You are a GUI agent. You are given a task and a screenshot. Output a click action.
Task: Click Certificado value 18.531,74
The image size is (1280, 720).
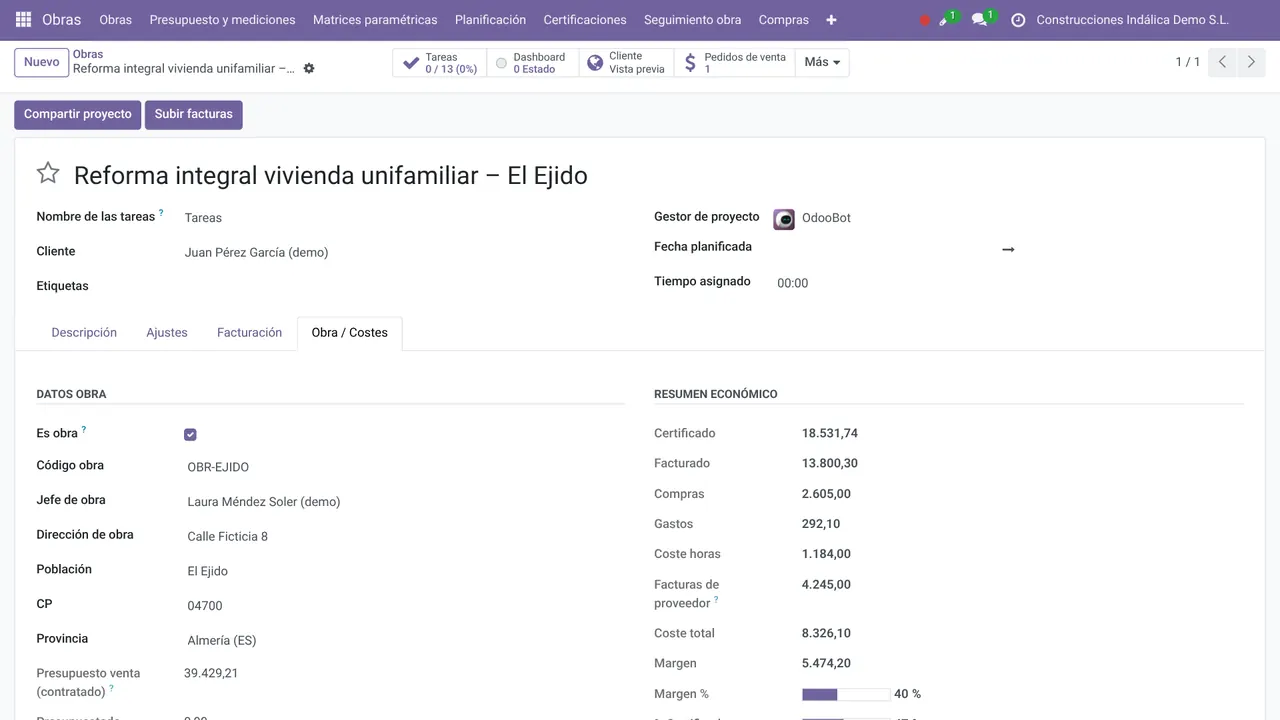830,434
